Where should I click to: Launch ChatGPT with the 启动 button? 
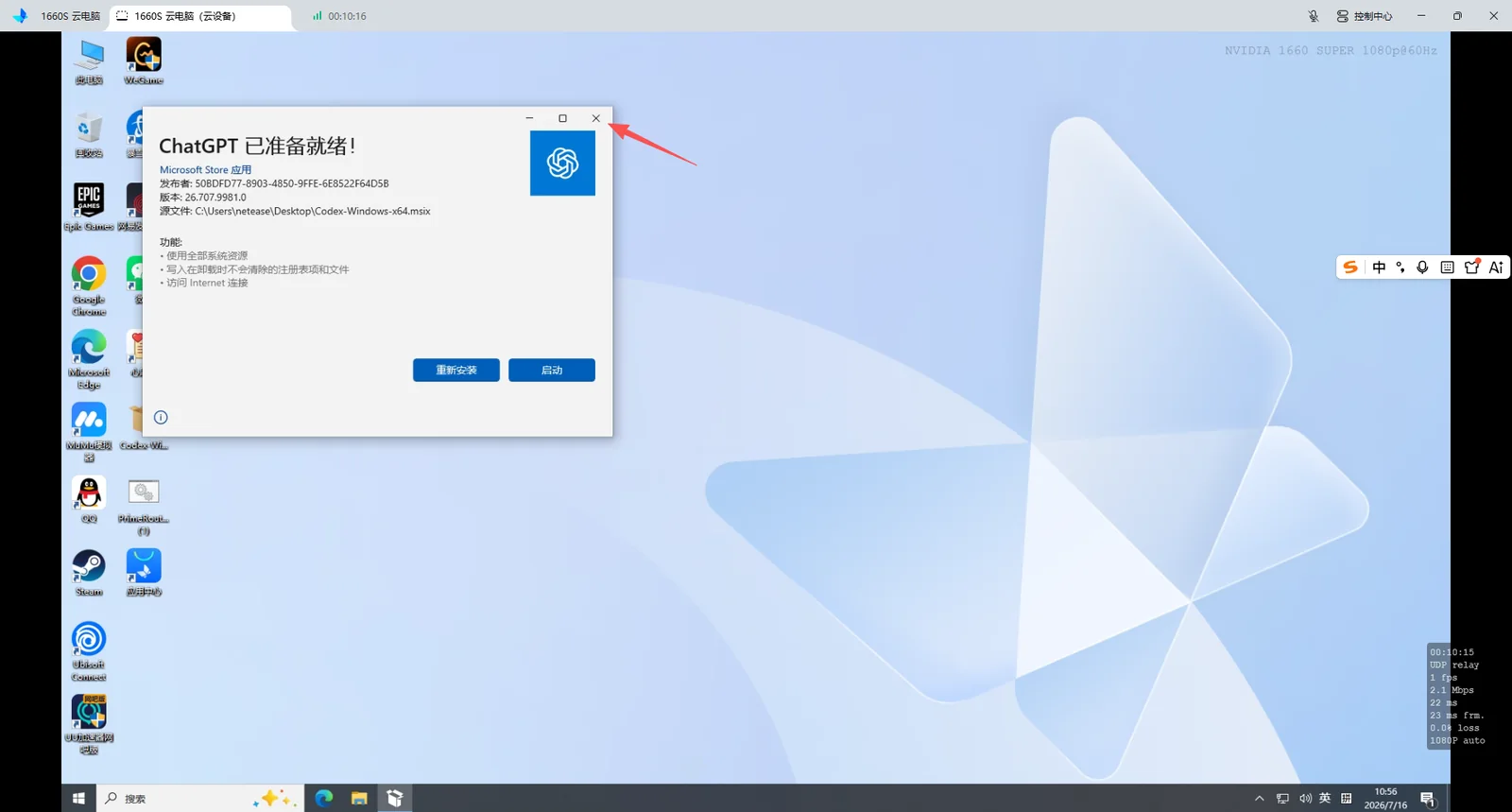tap(552, 370)
